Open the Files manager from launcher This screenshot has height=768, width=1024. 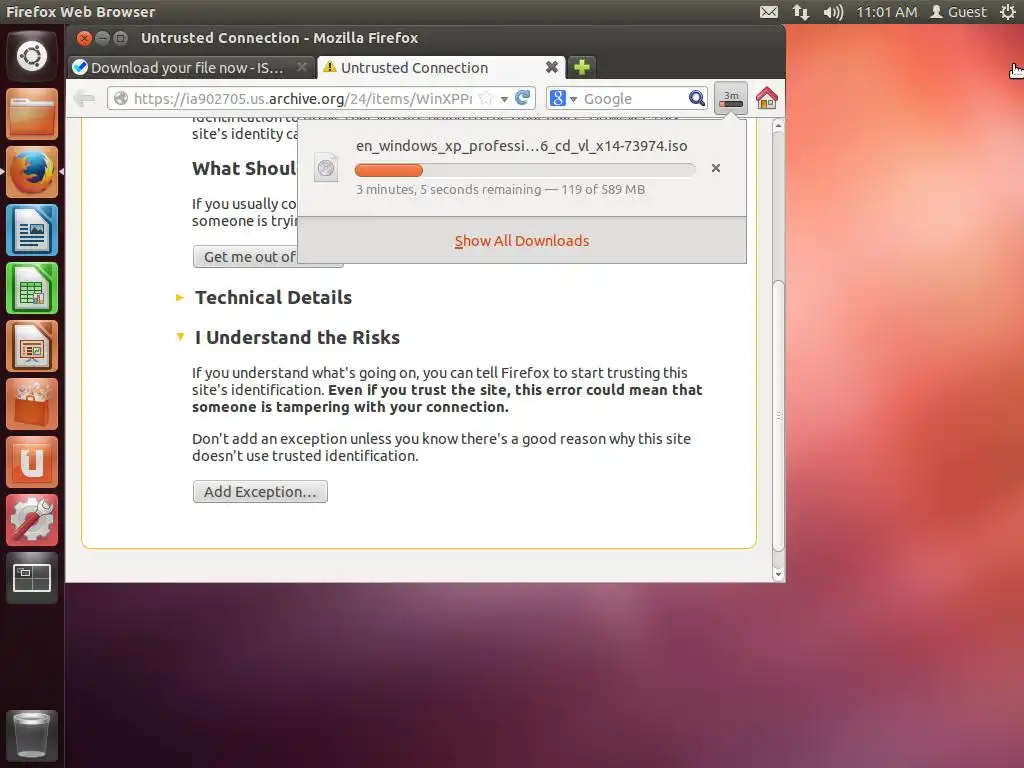(x=31, y=114)
